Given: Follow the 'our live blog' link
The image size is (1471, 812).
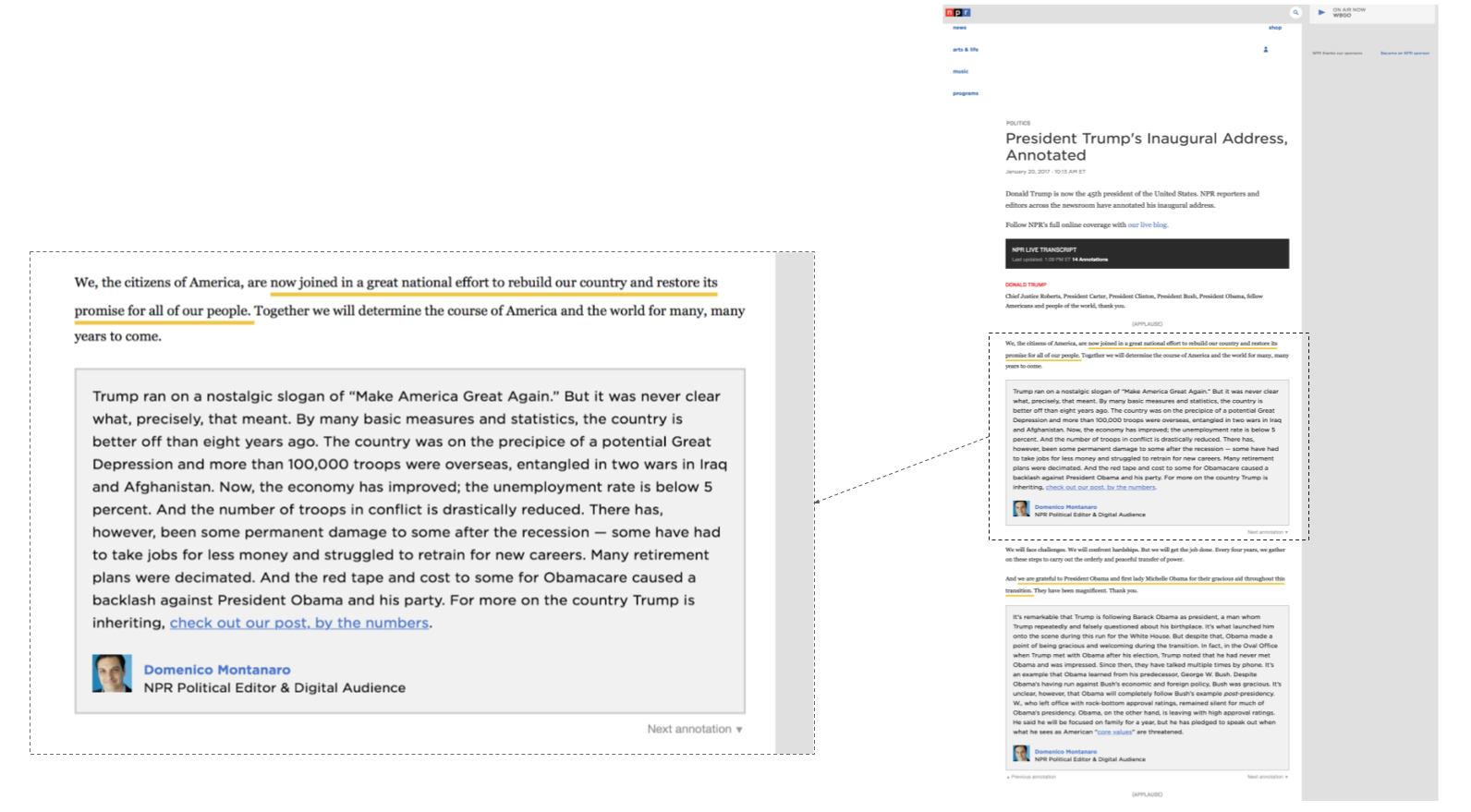Looking at the screenshot, I should point(1147,225).
